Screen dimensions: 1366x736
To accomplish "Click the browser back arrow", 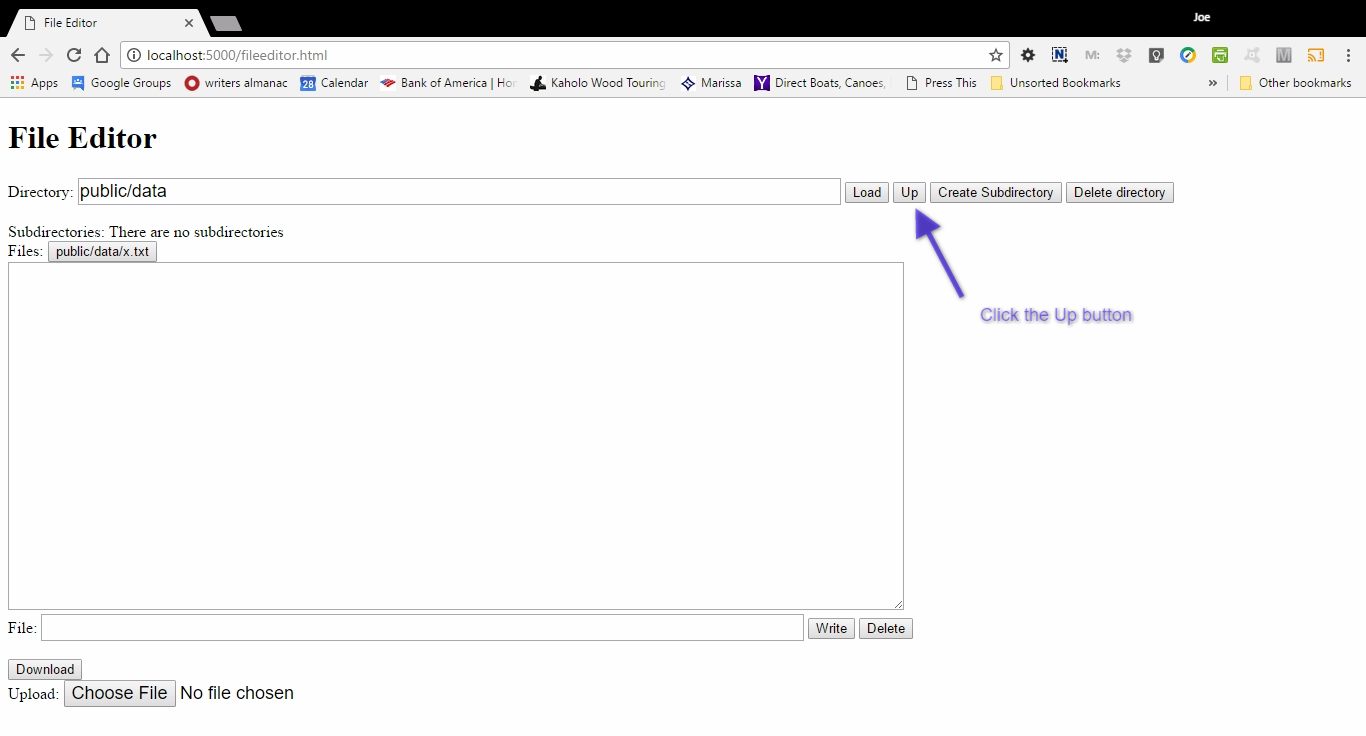I will pyautogui.click(x=18, y=55).
